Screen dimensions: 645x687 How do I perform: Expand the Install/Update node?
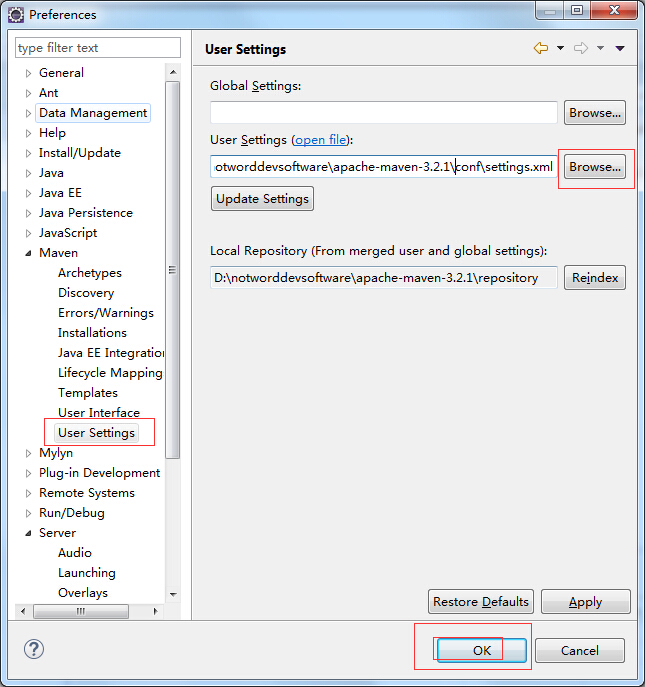click(28, 153)
